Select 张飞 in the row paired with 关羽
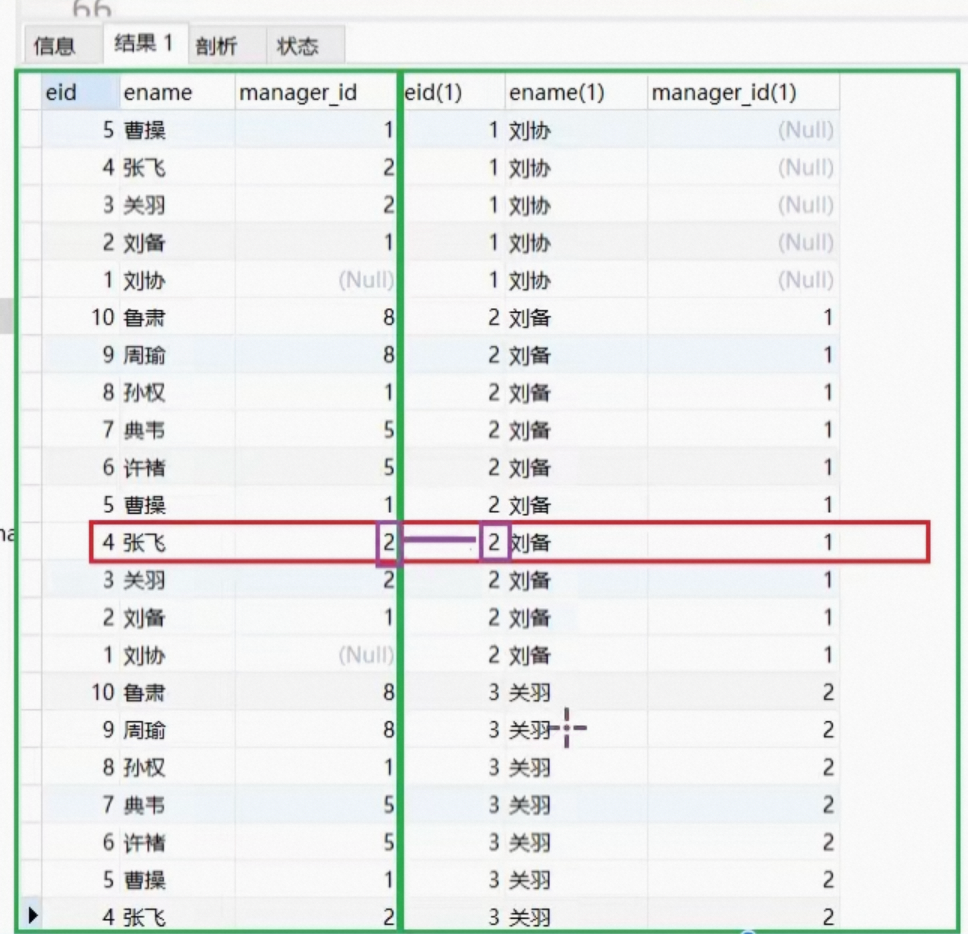 click(144, 917)
